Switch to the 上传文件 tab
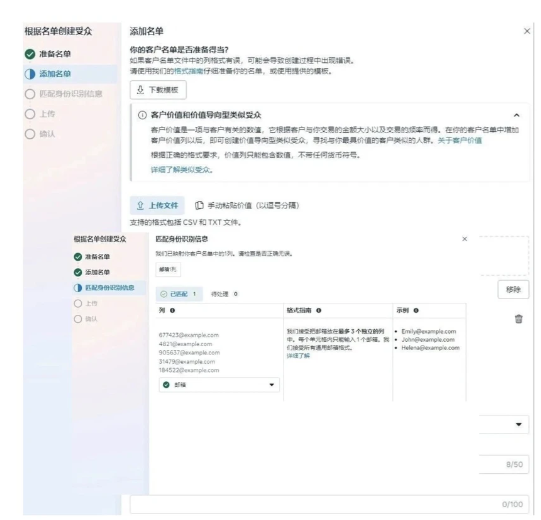Viewport: 541px width, 520px height. (157, 205)
